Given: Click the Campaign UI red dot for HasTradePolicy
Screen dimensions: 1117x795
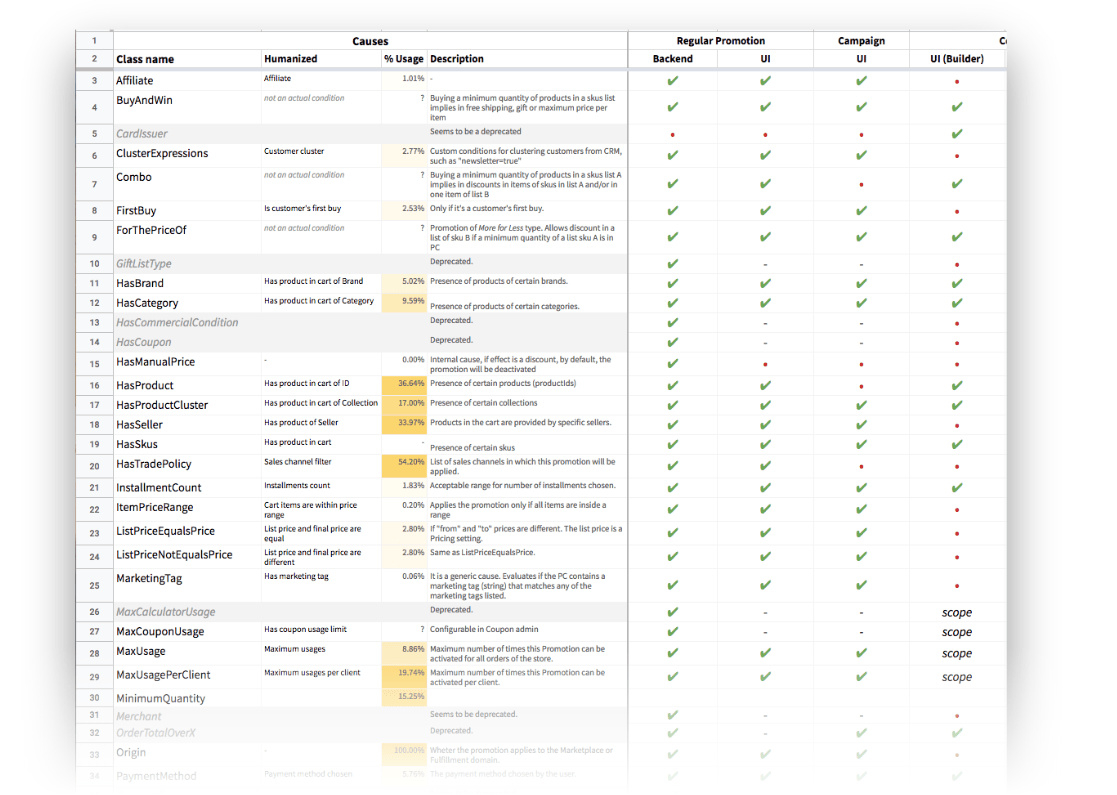Looking at the screenshot, I should point(861,467).
